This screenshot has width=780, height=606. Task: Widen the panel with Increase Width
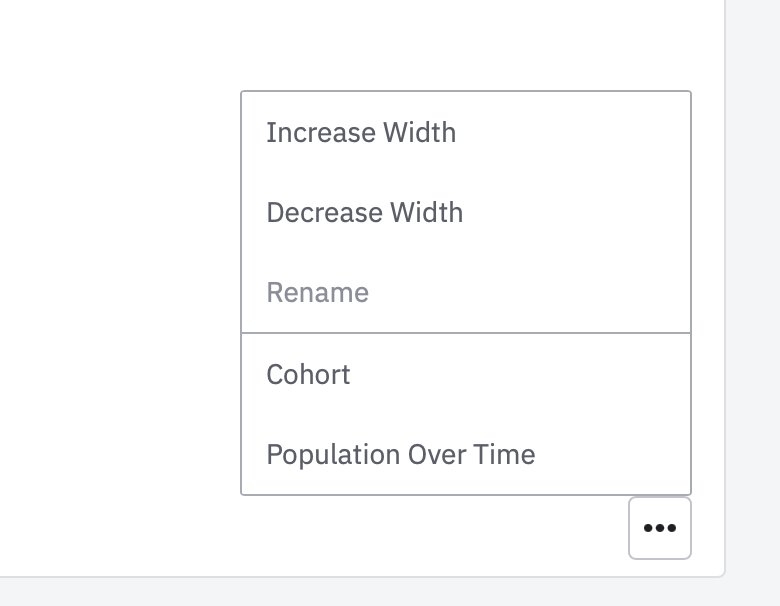click(361, 133)
